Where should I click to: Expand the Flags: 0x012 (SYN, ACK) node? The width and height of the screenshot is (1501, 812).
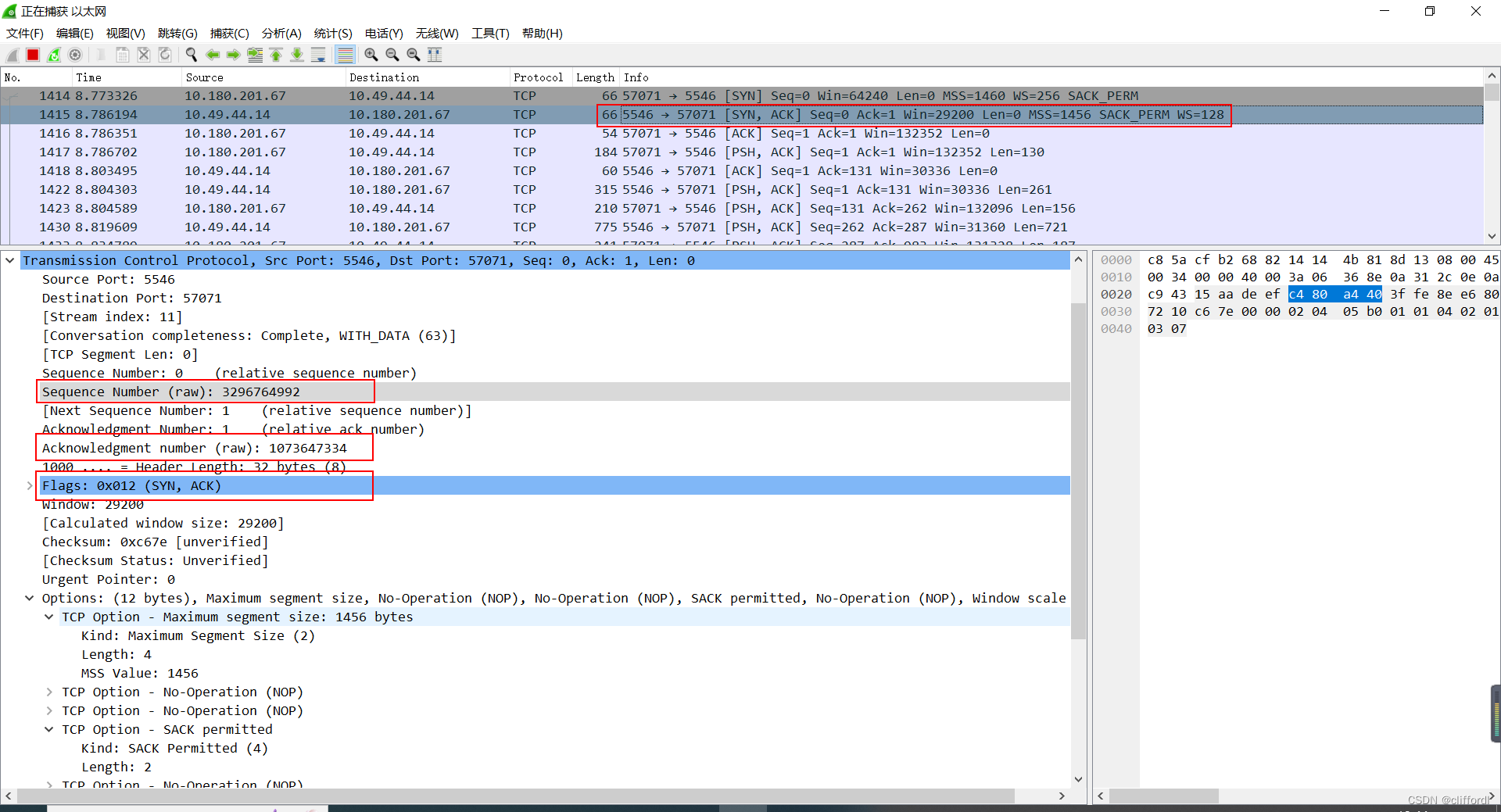tap(30, 485)
